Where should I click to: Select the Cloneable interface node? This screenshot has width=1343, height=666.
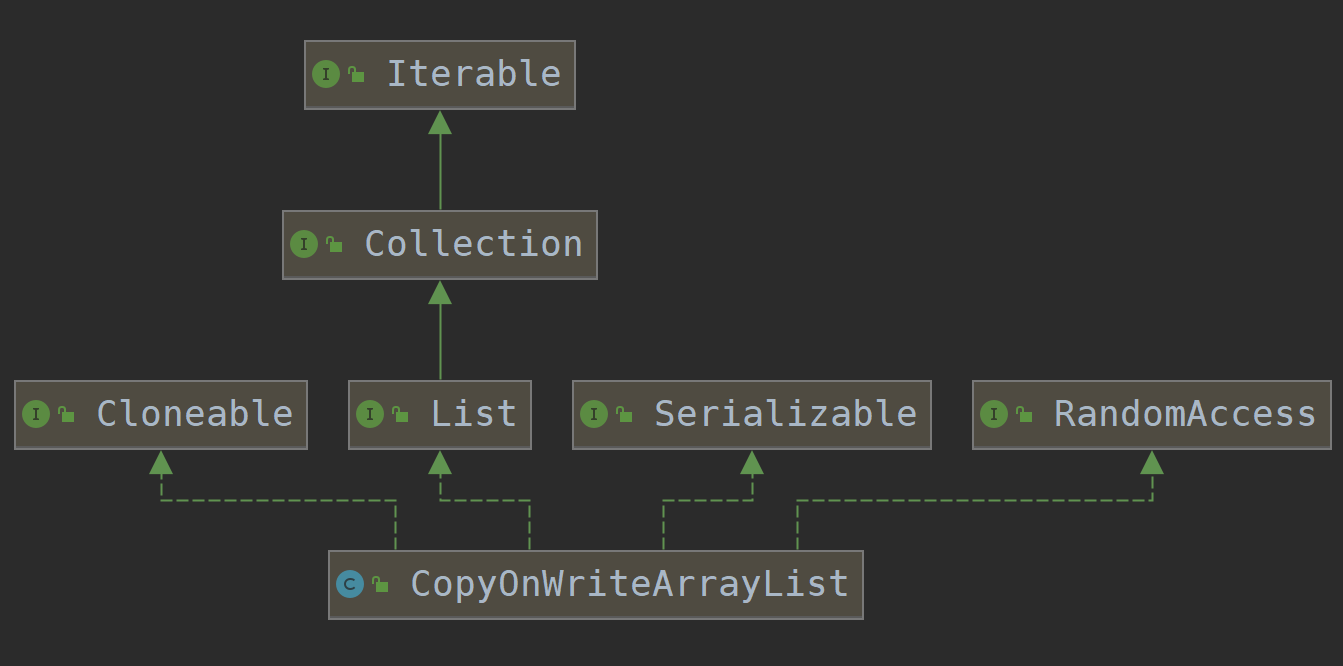click(x=161, y=415)
